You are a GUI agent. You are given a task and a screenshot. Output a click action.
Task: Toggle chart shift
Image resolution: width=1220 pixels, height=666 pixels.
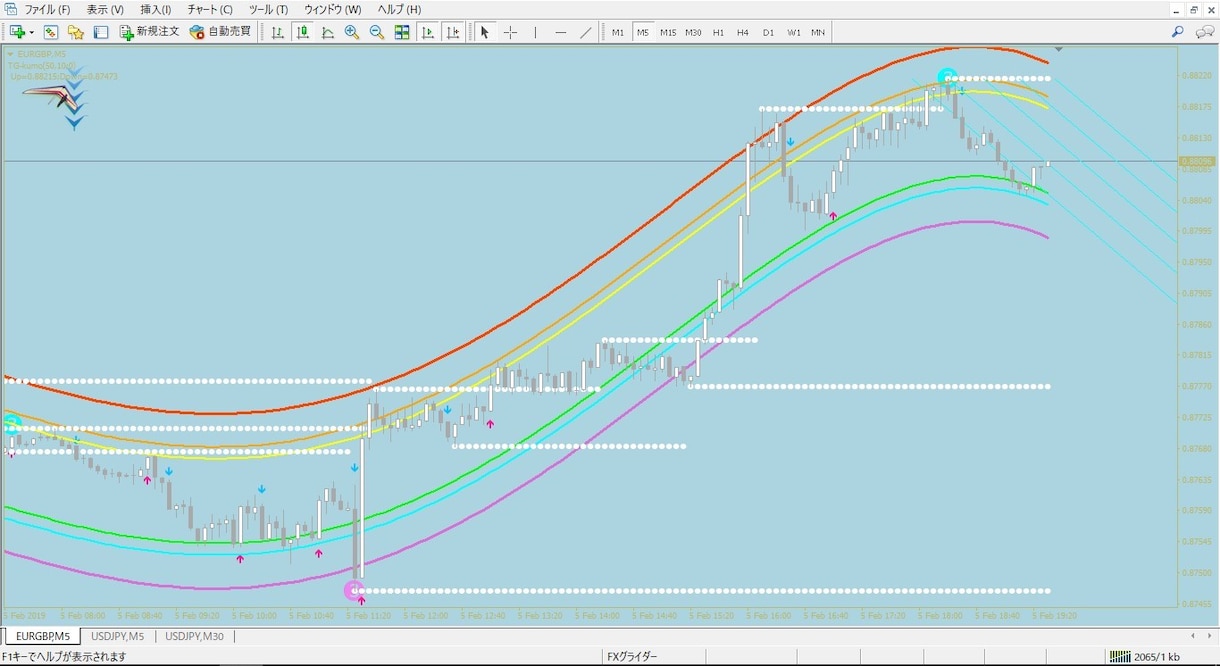[453, 32]
